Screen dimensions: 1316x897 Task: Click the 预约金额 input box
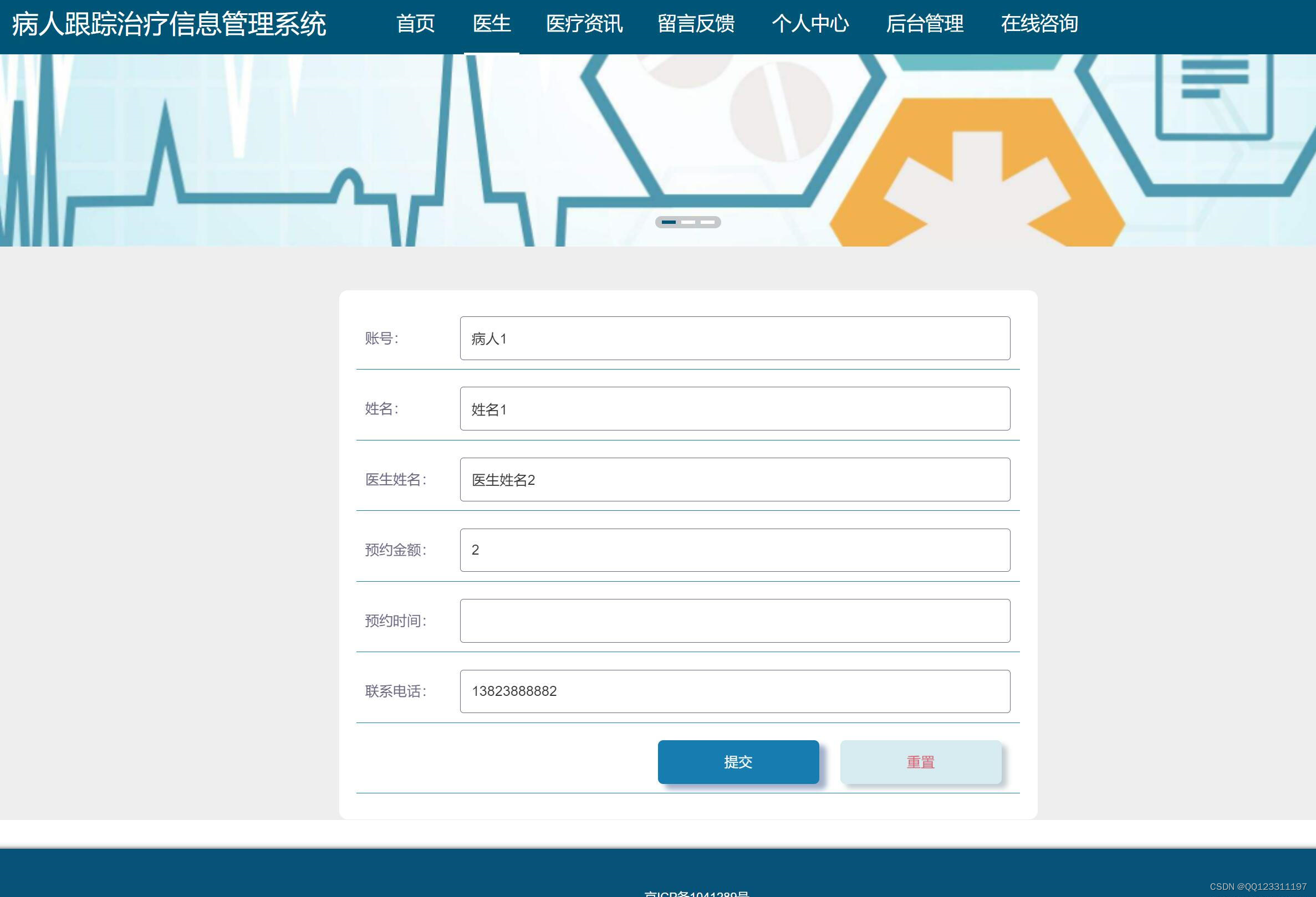734,550
